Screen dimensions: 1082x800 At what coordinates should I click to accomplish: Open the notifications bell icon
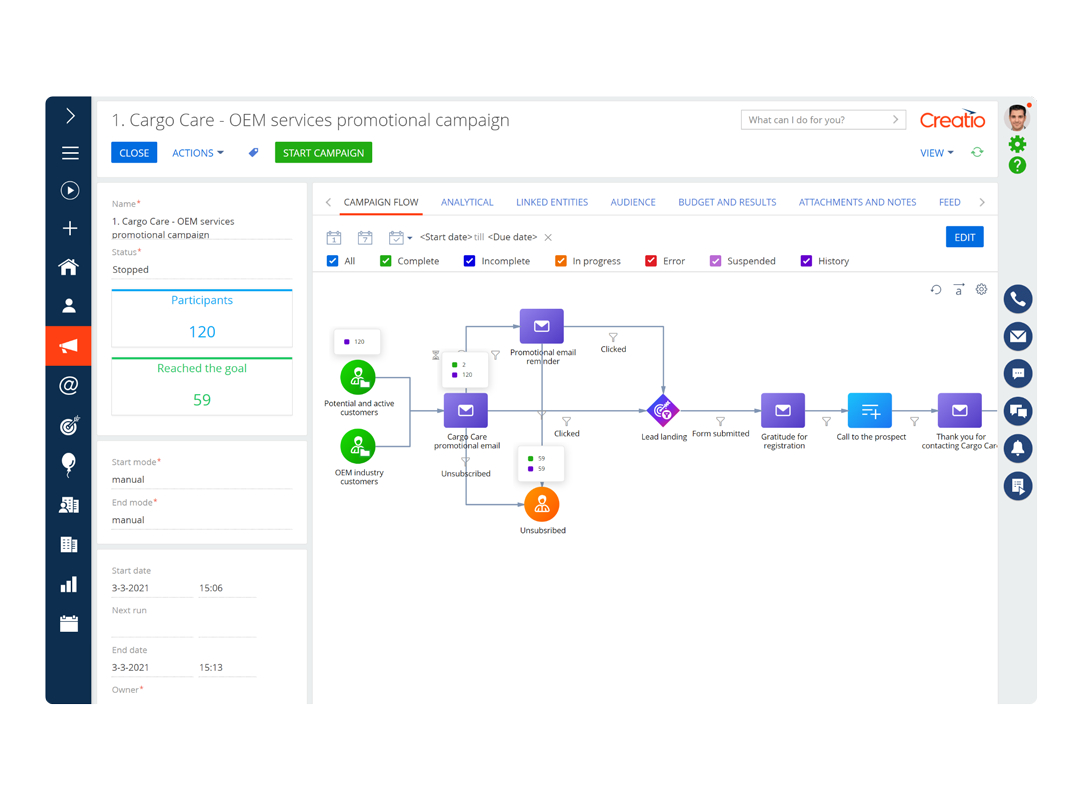[x=1018, y=449]
